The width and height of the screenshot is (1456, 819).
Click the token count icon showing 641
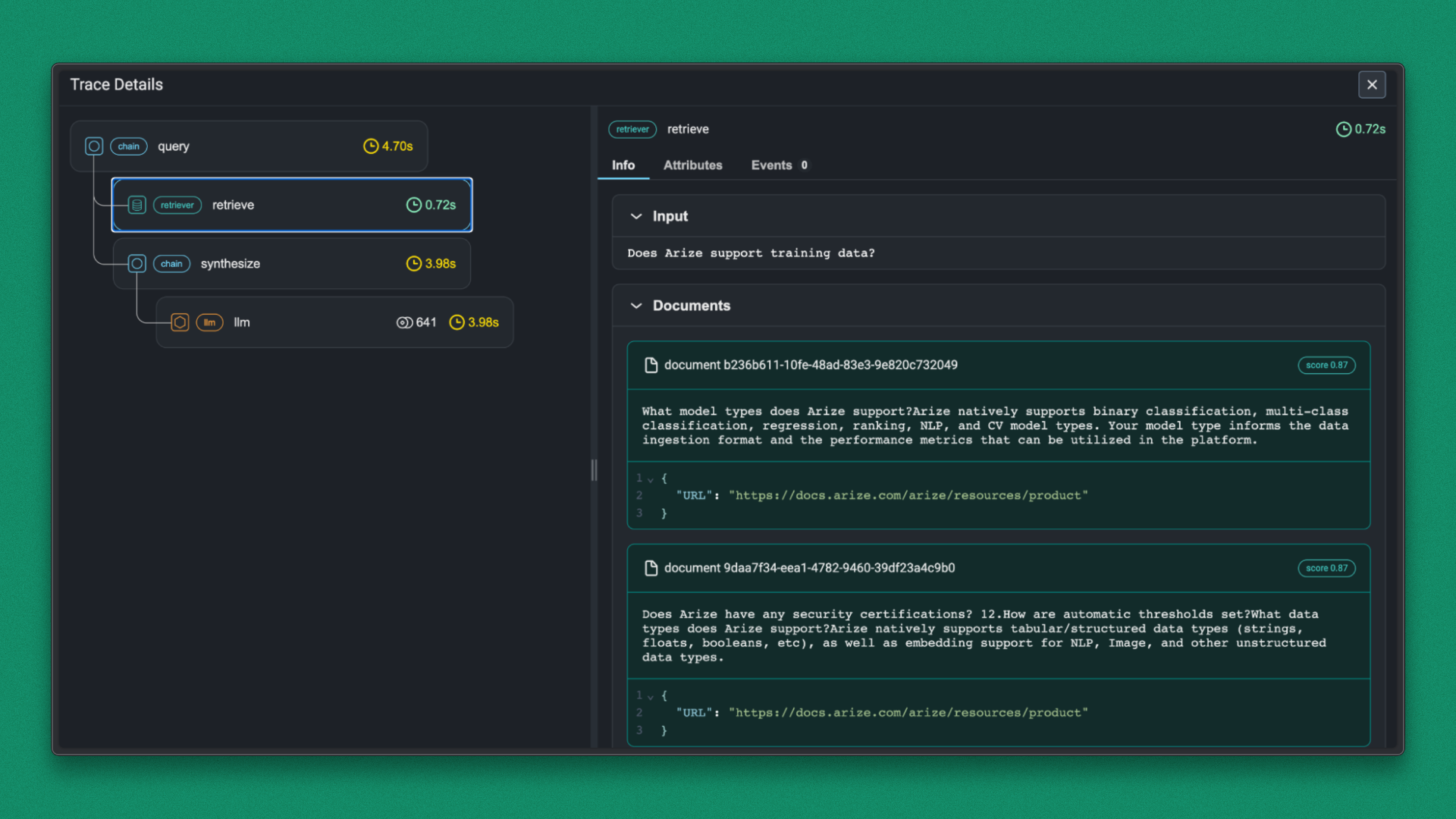coord(404,322)
